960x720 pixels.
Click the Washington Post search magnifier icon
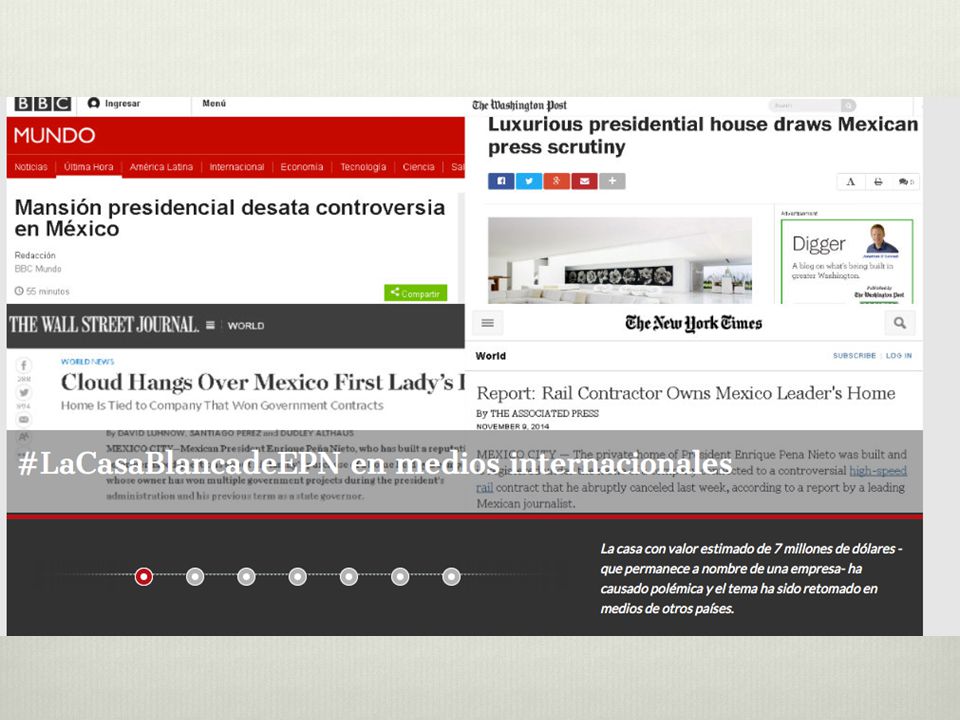[x=849, y=105]
